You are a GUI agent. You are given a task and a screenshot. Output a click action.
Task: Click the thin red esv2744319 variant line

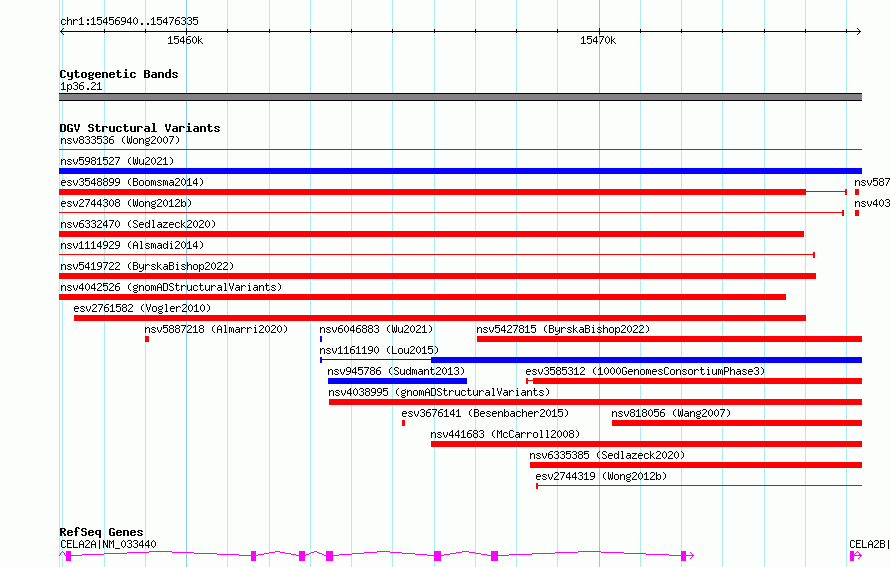(699, 486)
